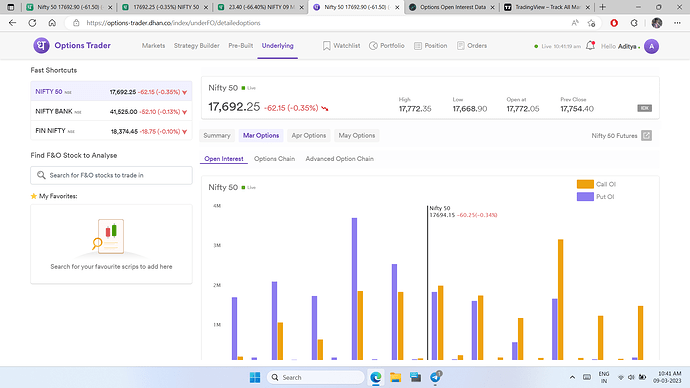The width and height of the screenshot is (690, 388).
Task: Open a new browser tab
Action: point(602,7)
